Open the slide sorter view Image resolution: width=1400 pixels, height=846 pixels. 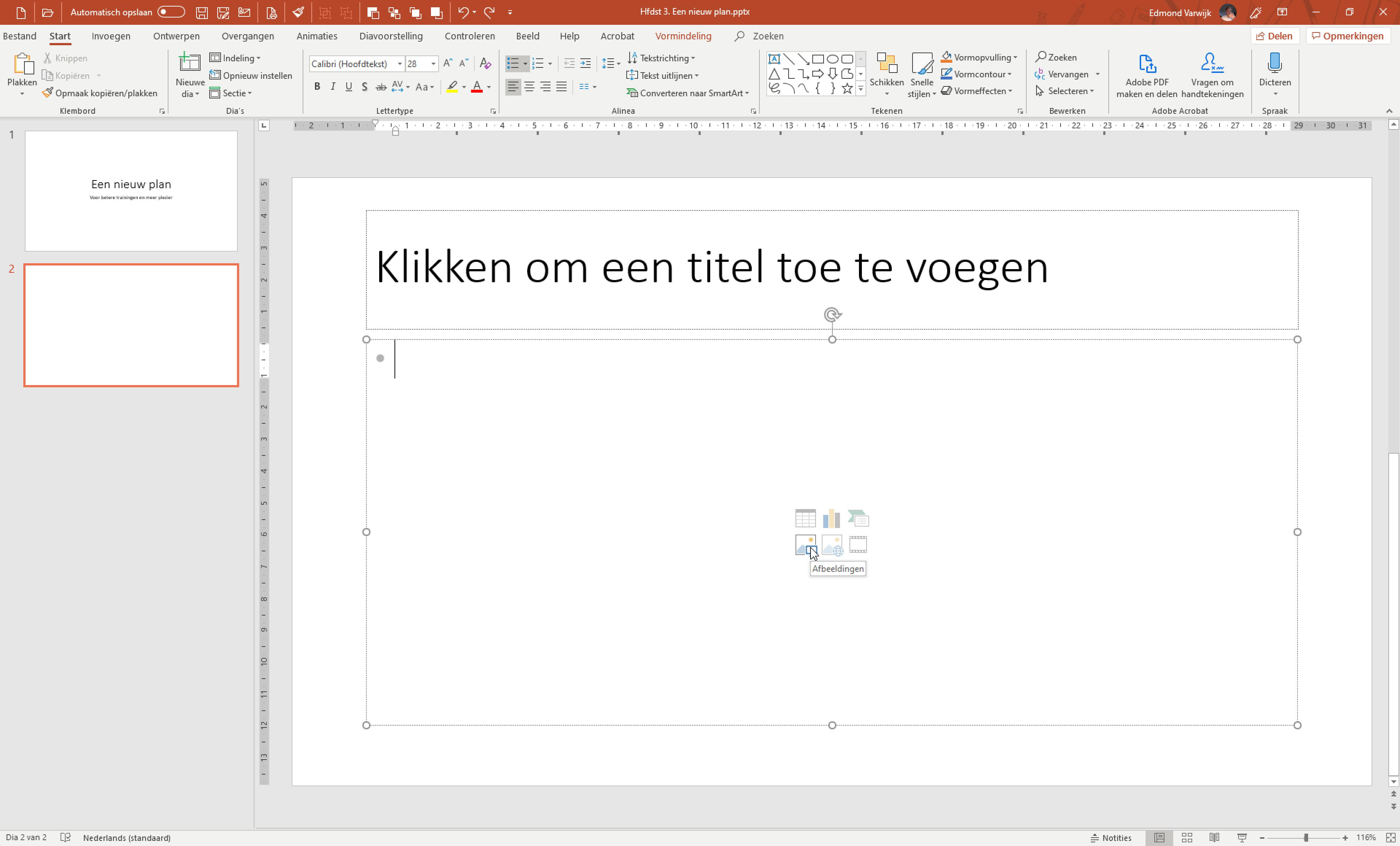click(x=1186, y=838)
